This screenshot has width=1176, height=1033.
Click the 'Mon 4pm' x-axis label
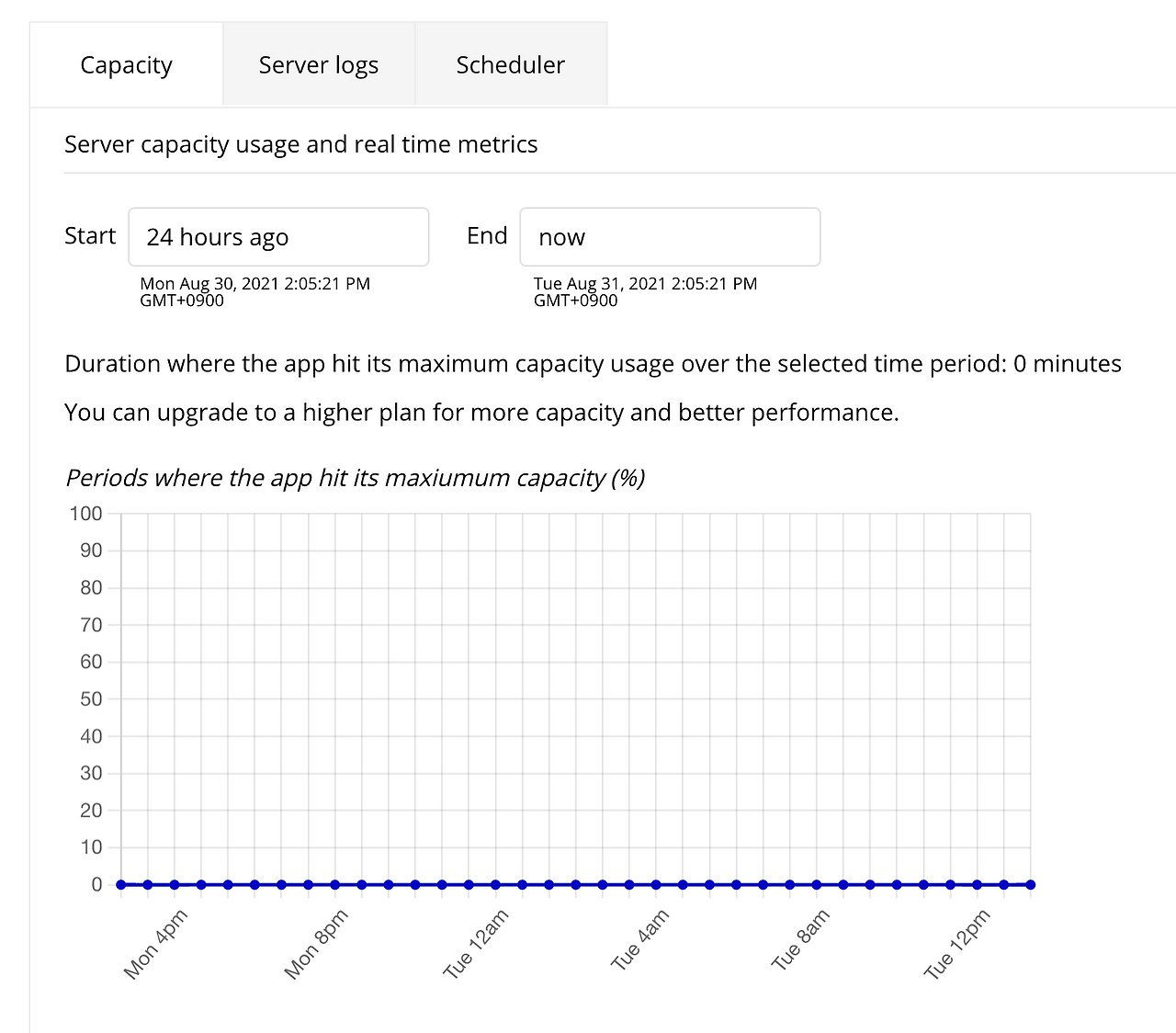[155, 944]
